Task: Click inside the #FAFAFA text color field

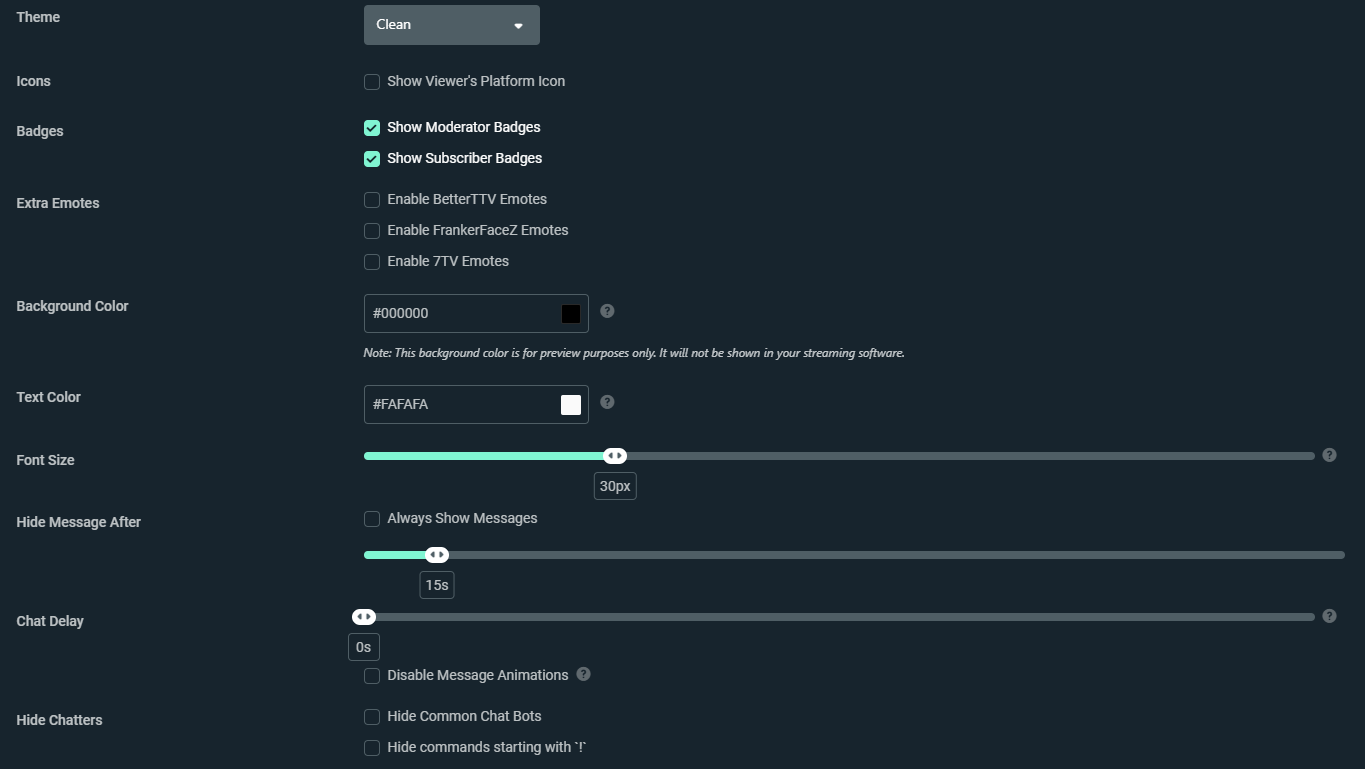Action: [x=460, y=404]
